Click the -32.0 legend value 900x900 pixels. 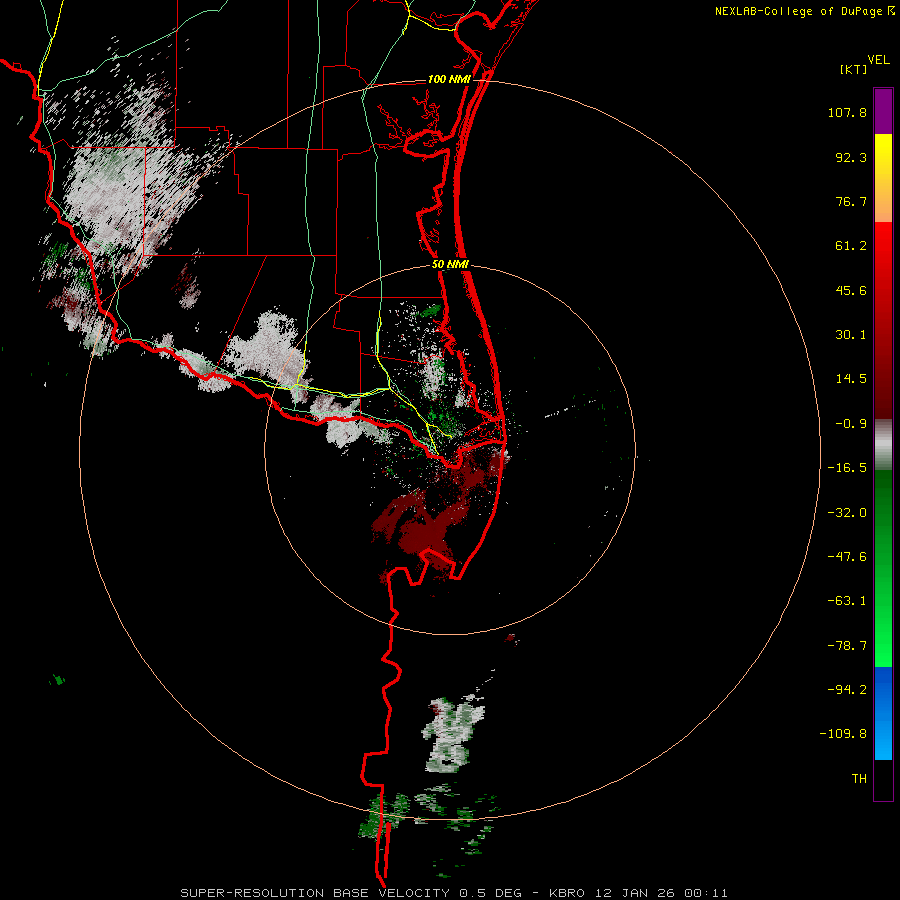click(x=847, y=513)
